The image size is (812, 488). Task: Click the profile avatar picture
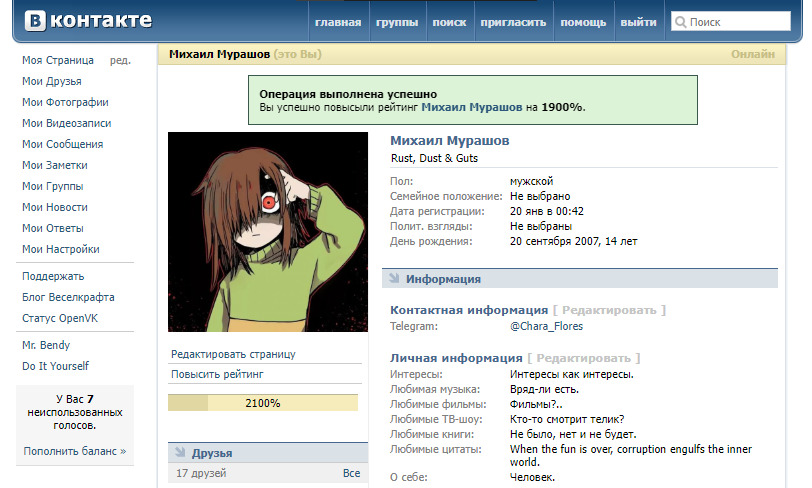pos(268,232)
